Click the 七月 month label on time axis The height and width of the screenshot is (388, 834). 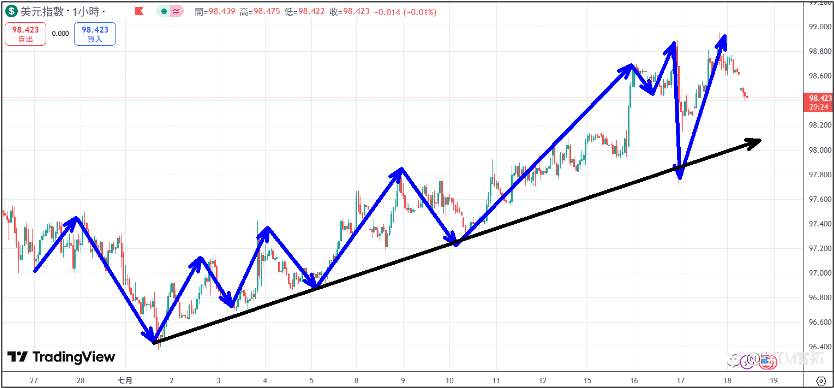tap(124, 381)
